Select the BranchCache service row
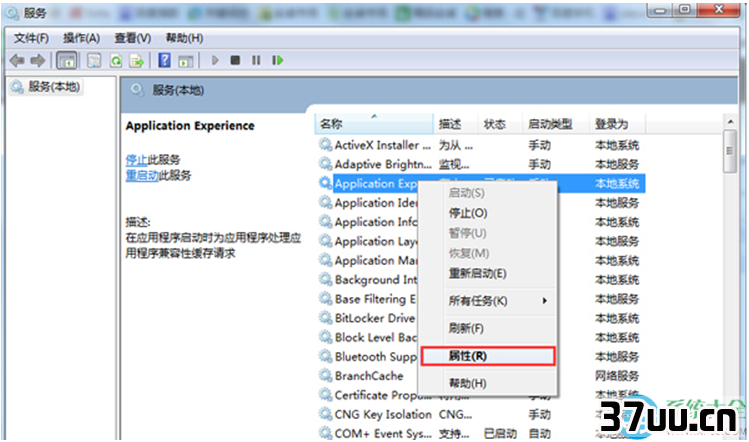Image resolution: width=749 pixels, height=442 pixels. pos(368,376)
